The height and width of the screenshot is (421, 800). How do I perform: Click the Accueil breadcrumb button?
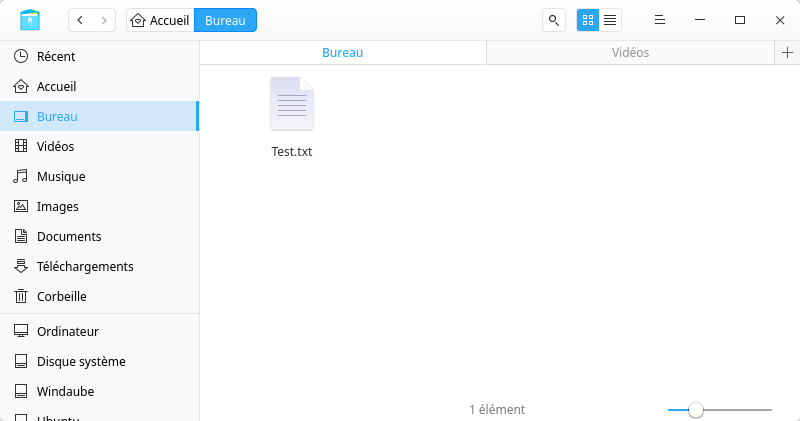tap(160, 20)
